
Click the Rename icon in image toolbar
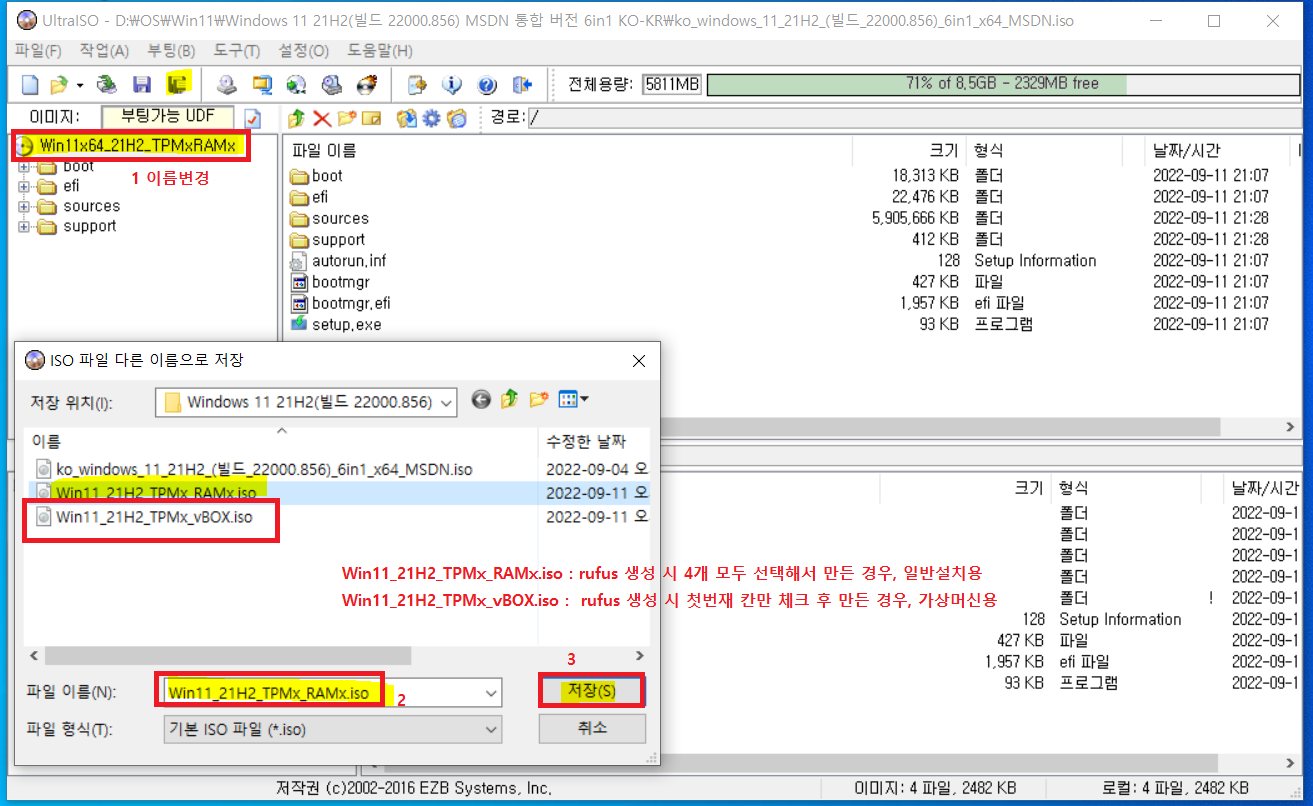371,118
